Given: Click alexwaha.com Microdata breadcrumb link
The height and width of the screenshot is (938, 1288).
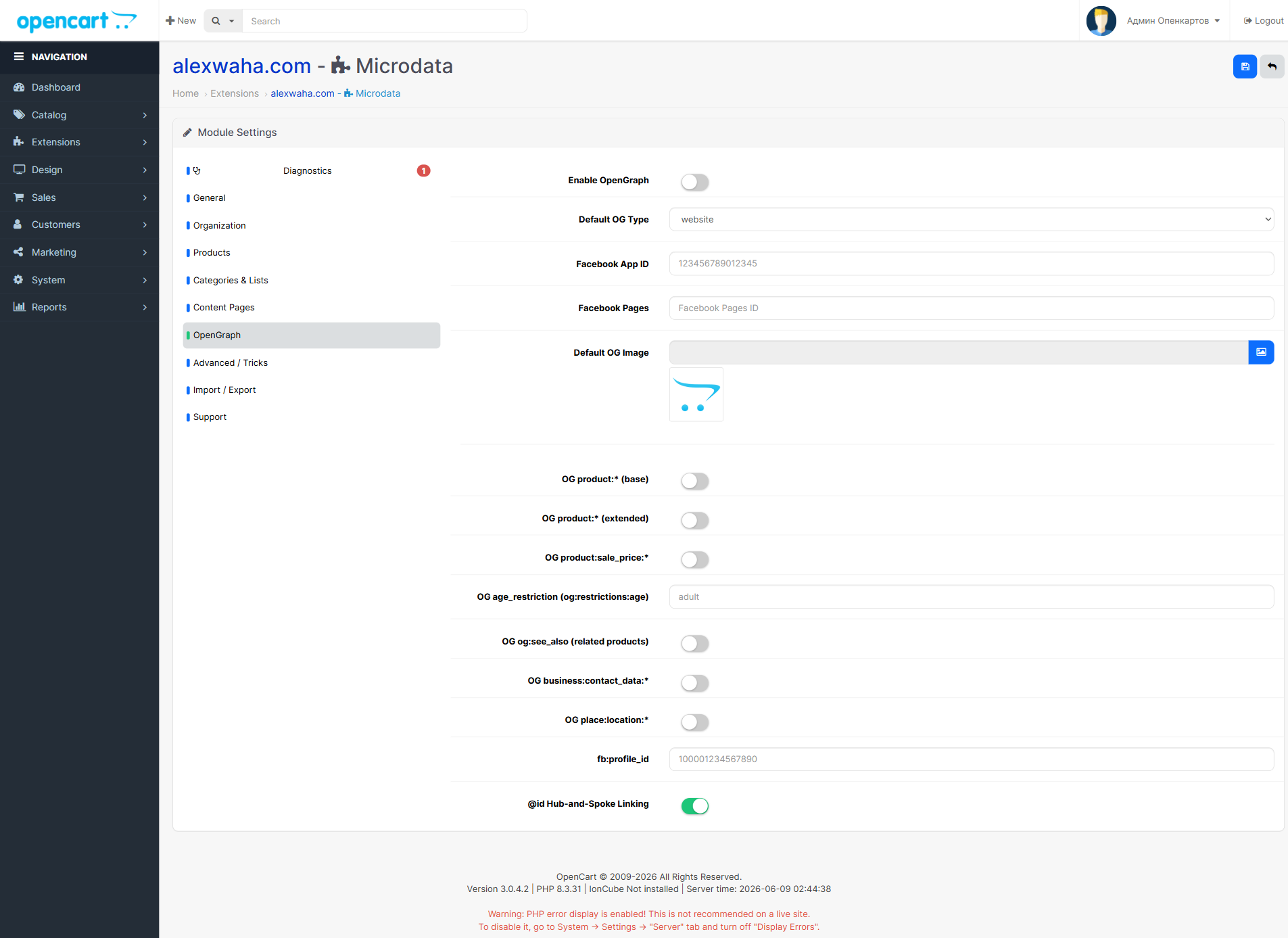Looking at the screenshot, I should (x=335, y=93).
